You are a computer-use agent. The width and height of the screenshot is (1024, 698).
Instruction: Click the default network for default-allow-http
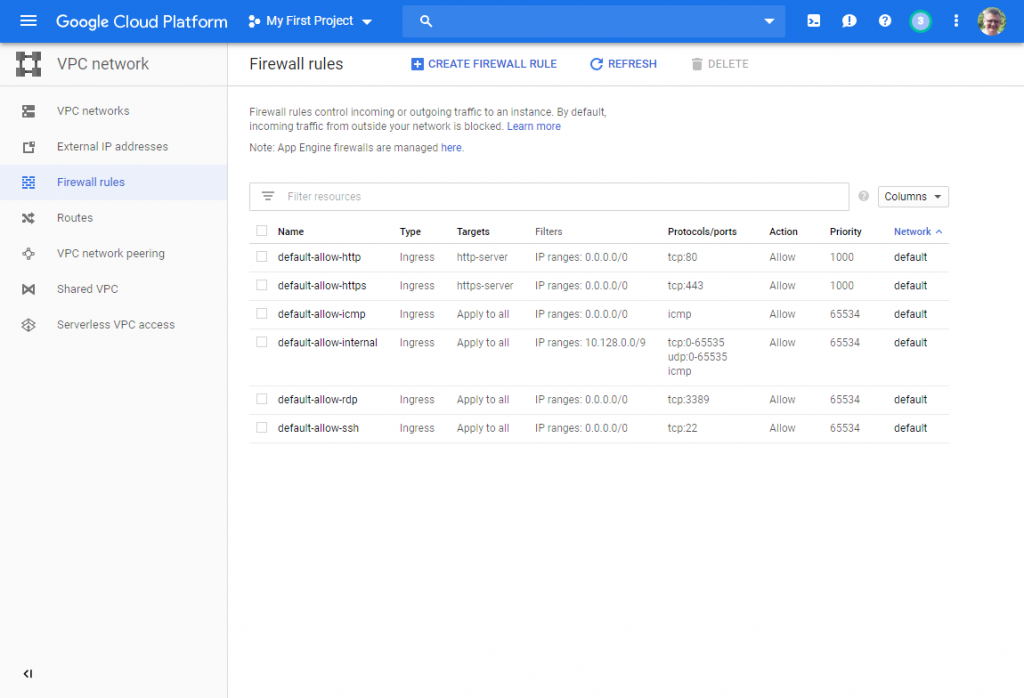(x=910, y=257)
